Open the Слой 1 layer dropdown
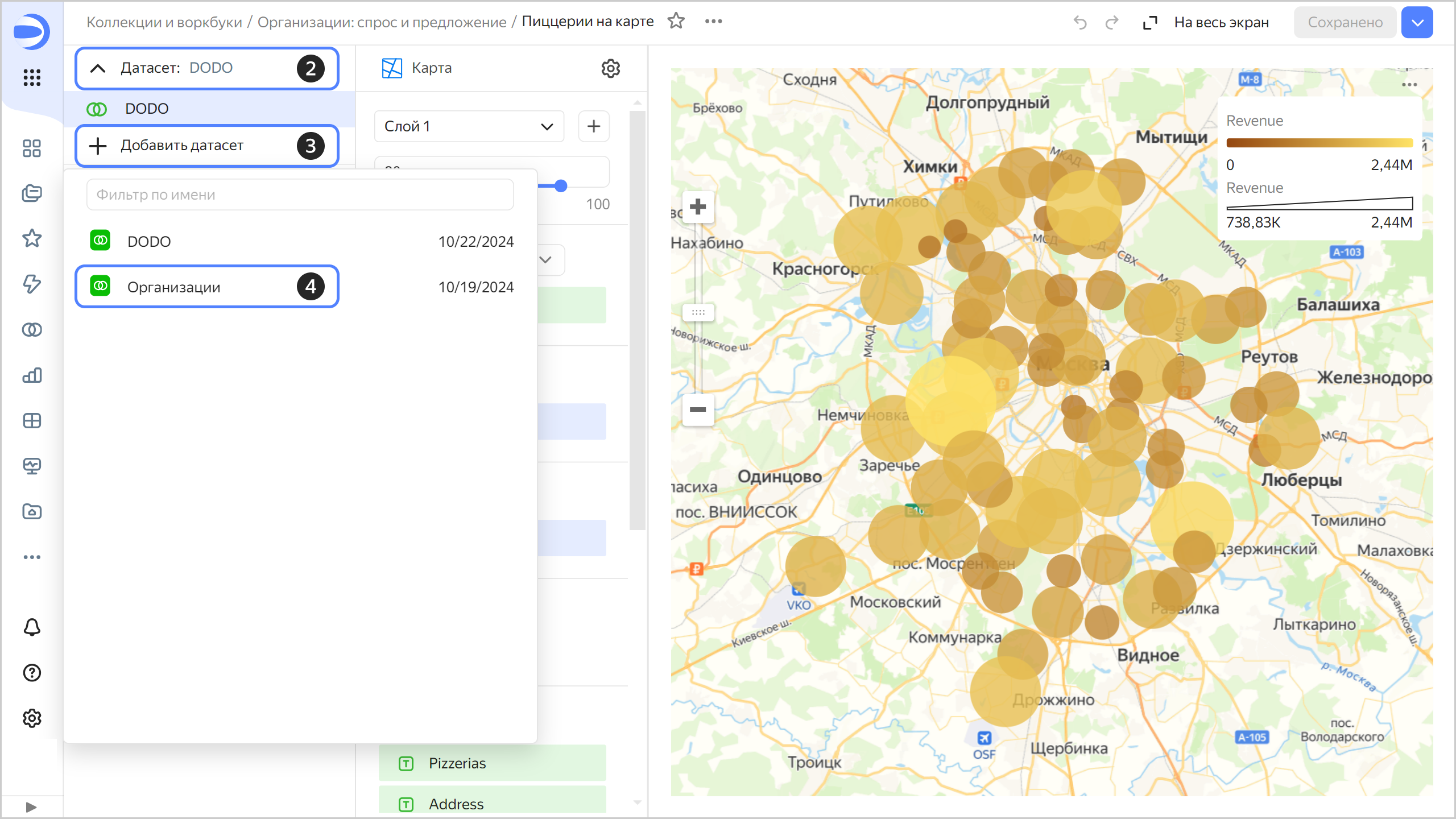The image size is (1456, 819). click(469, 126)
